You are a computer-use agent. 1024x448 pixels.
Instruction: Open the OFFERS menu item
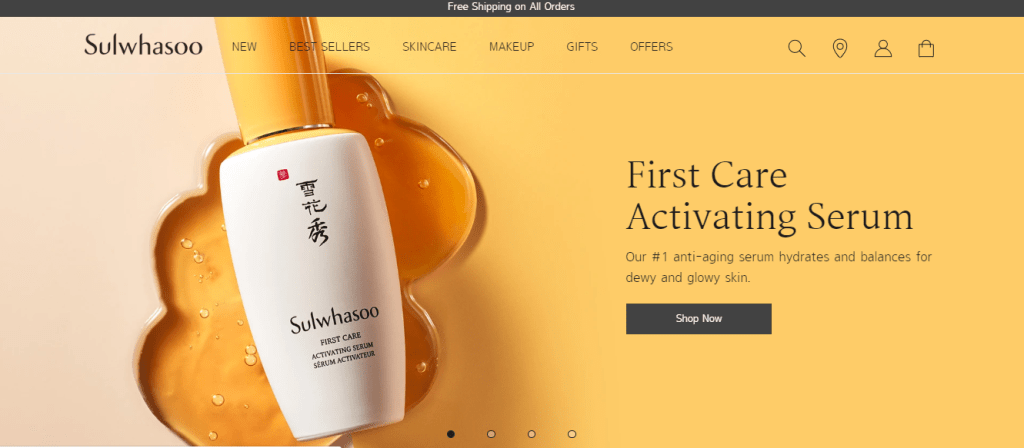(651, 47)
